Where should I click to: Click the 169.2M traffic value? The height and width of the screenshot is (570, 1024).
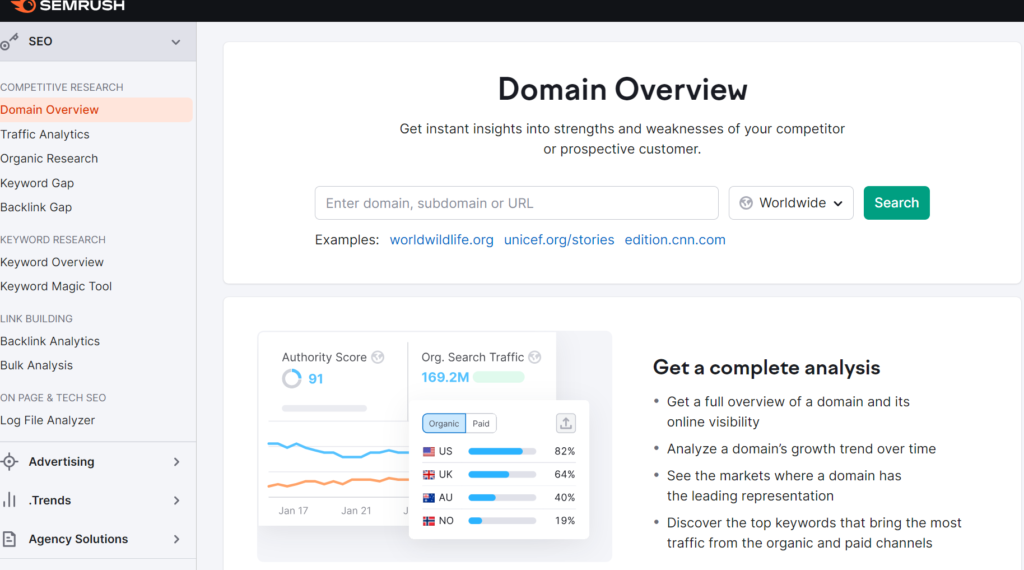[x=445, y=377]
